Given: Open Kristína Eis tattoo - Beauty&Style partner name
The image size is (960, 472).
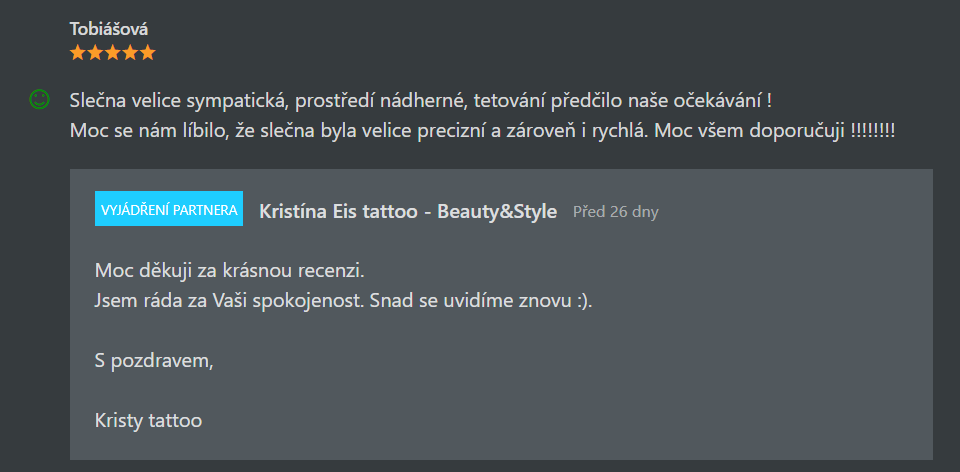Looking at the screenshot, I should (408, 212).
